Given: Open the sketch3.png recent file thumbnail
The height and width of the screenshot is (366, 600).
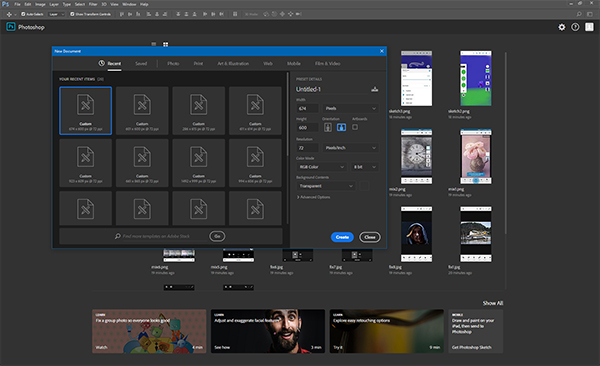Looking at the screenshot, I should 416,78.
